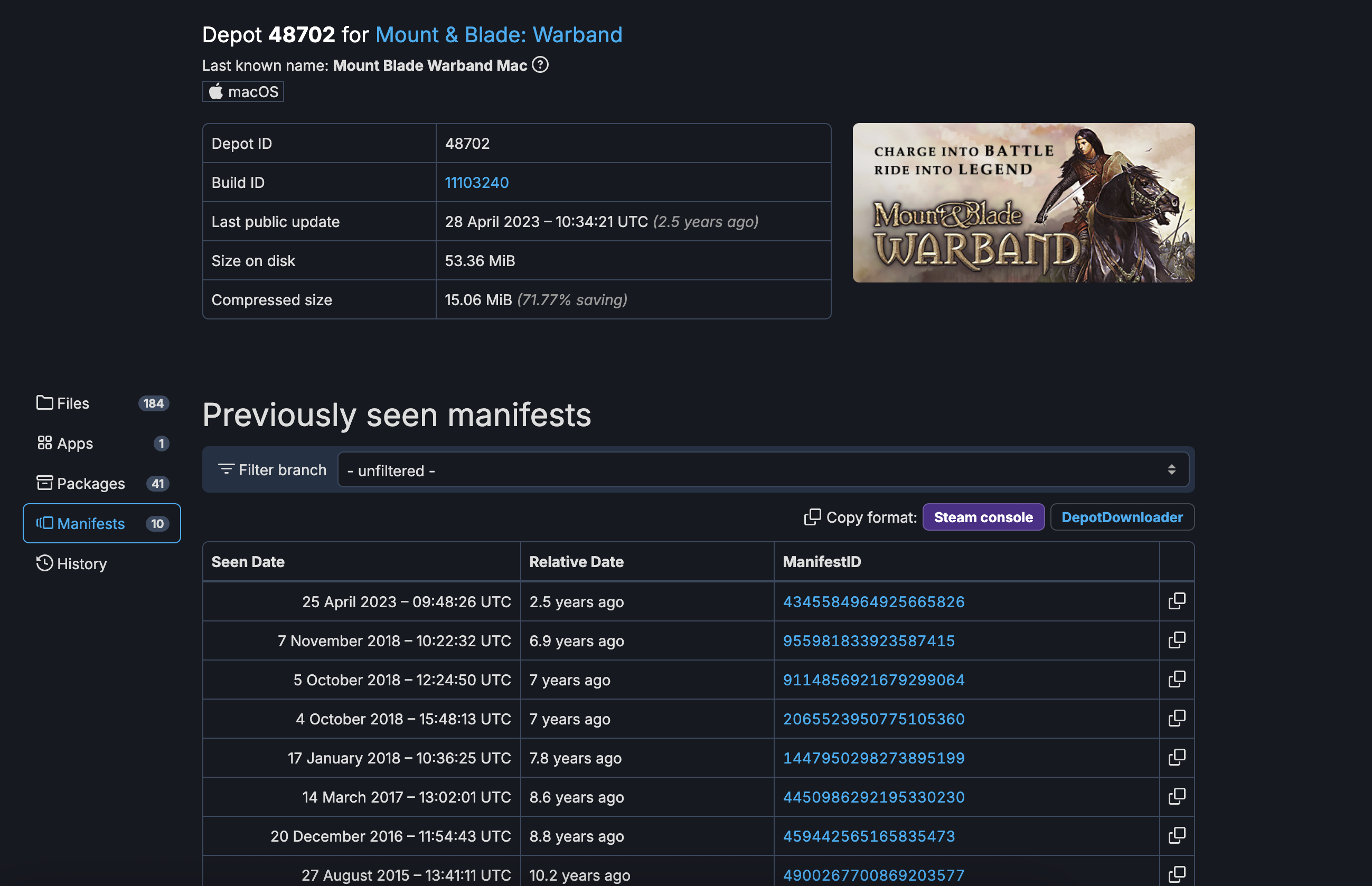
Task: Click the Steam console copy format button
Action: 983,516
